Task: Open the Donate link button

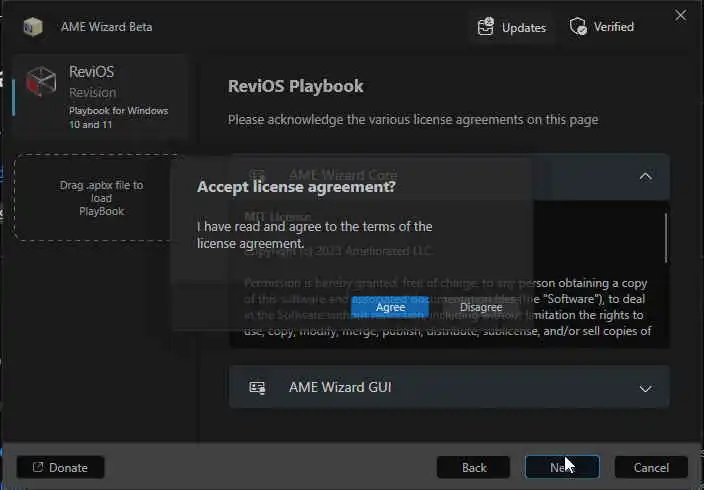Action: (x=61, y=468)
